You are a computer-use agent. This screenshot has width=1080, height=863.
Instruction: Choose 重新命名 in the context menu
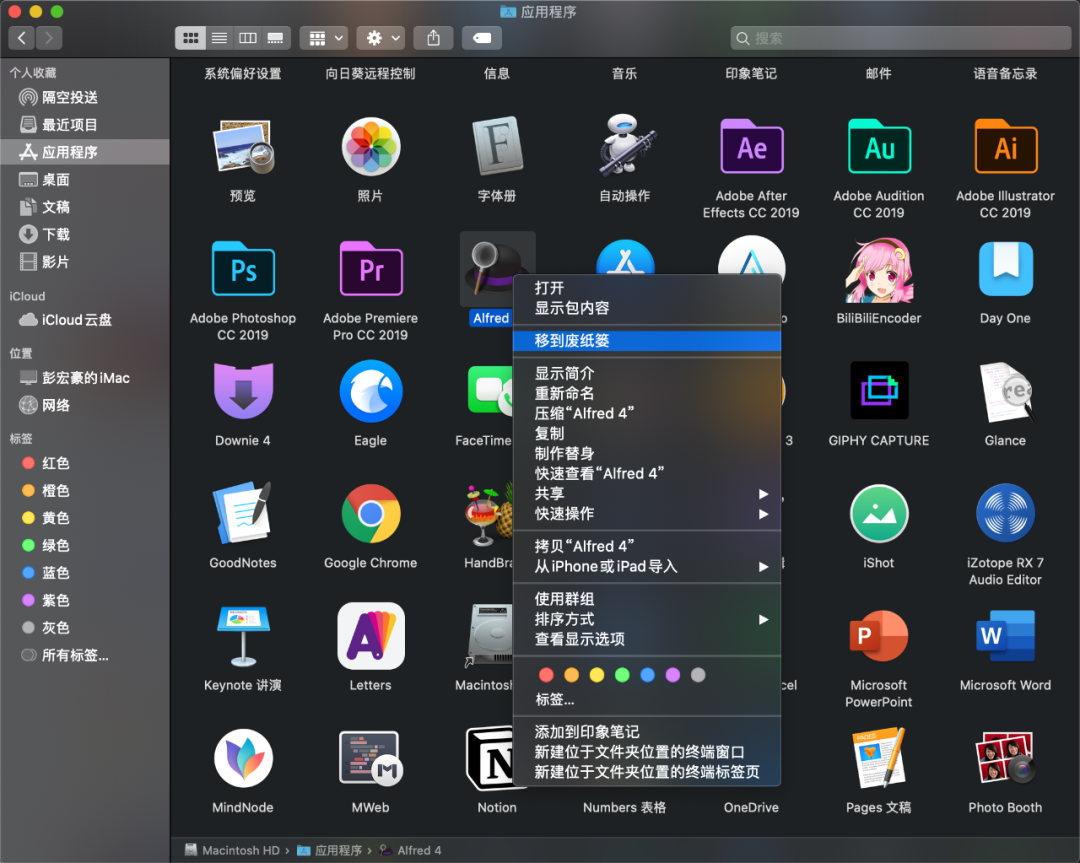(647, 393)
